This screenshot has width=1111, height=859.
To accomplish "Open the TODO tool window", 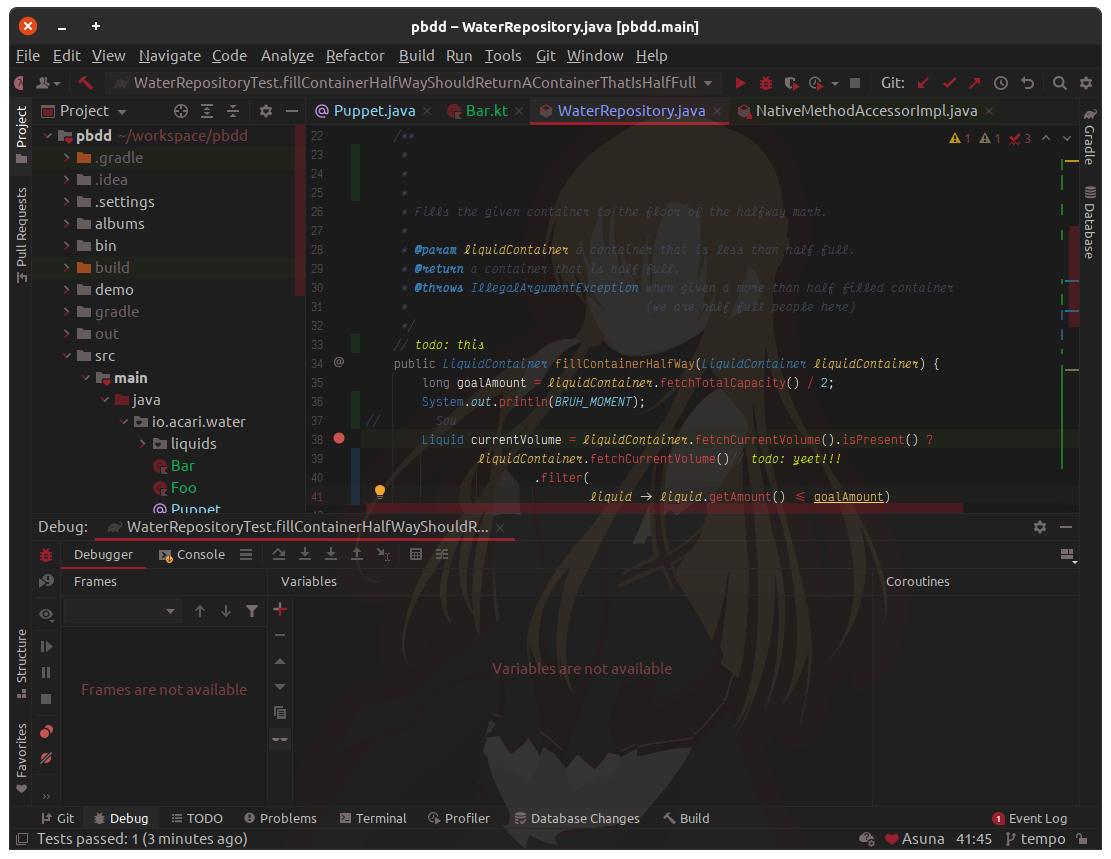I will (197, 819).
